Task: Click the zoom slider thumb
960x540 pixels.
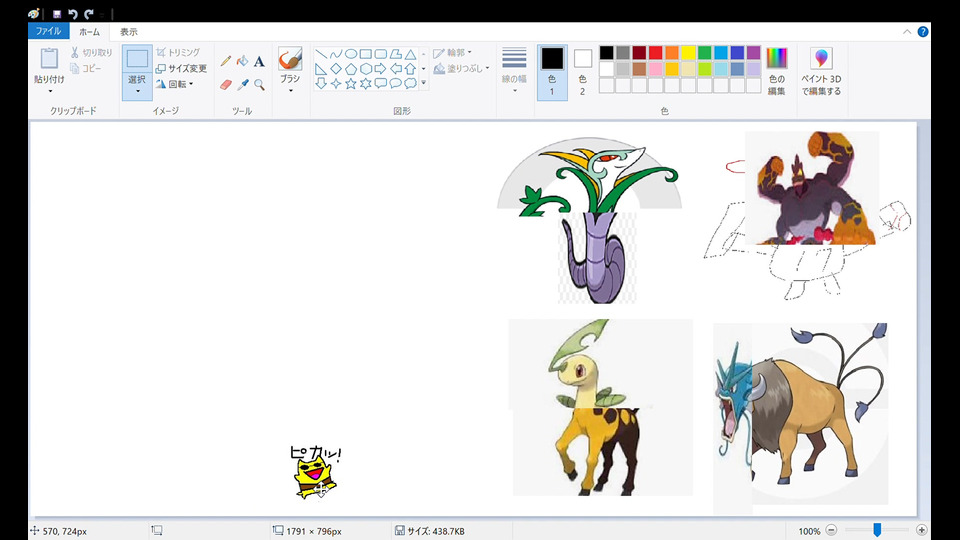Action: [877, 530]
